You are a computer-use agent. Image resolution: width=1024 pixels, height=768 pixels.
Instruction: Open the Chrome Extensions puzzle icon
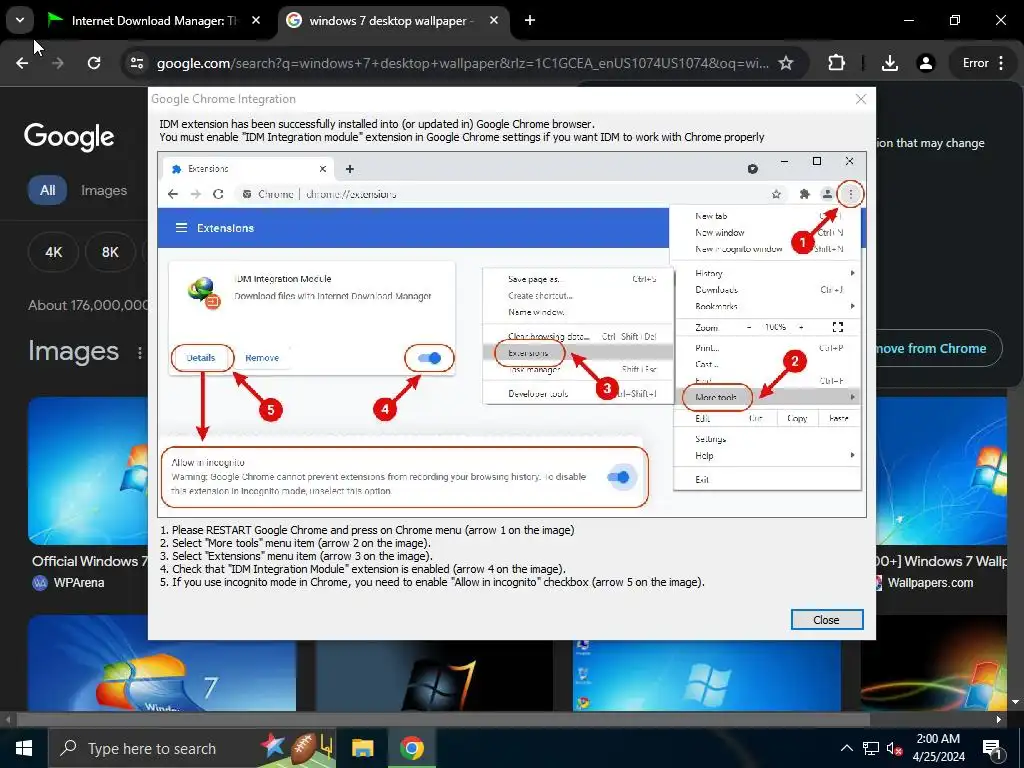836,63
